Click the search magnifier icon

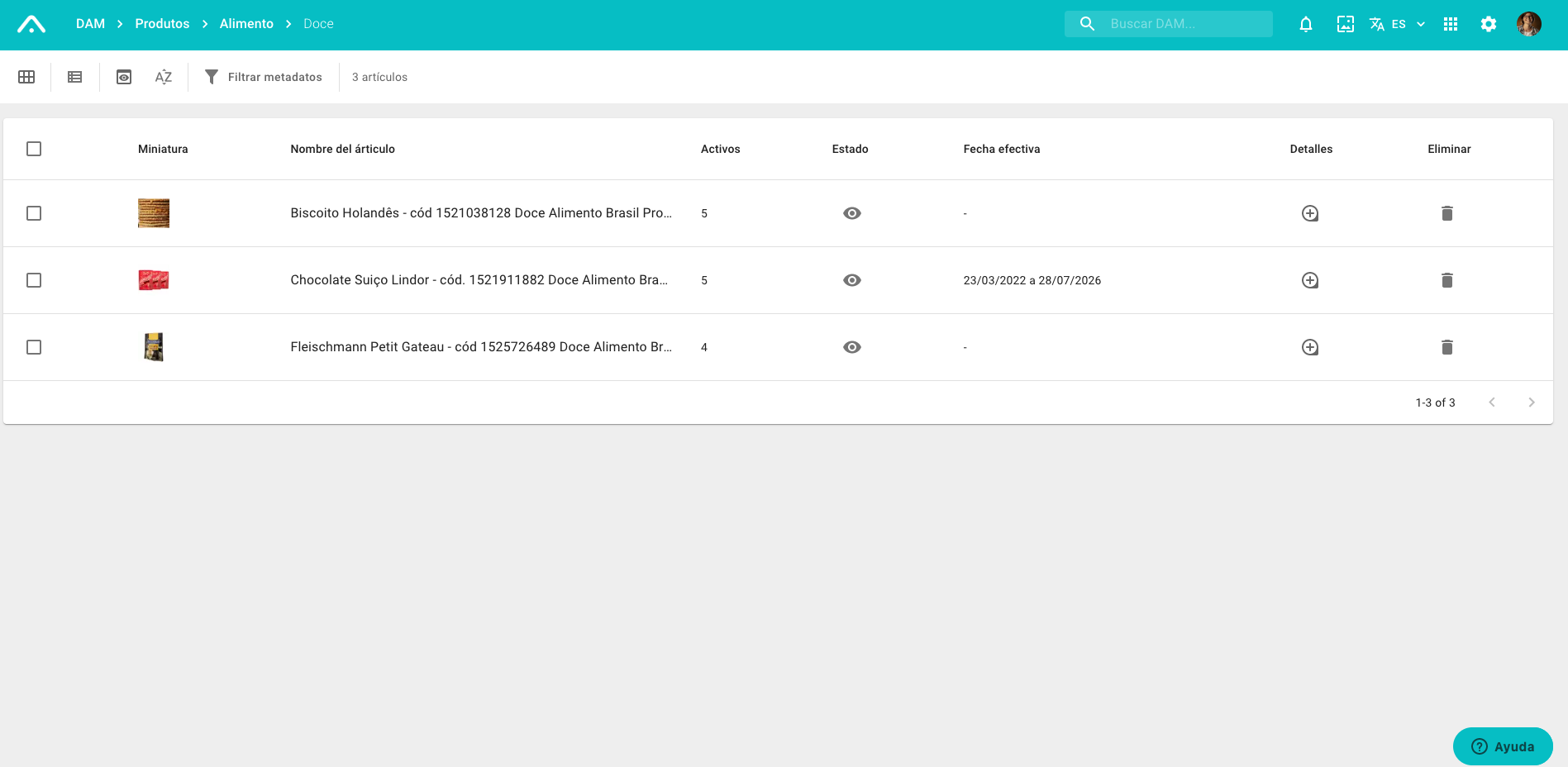1088,24
